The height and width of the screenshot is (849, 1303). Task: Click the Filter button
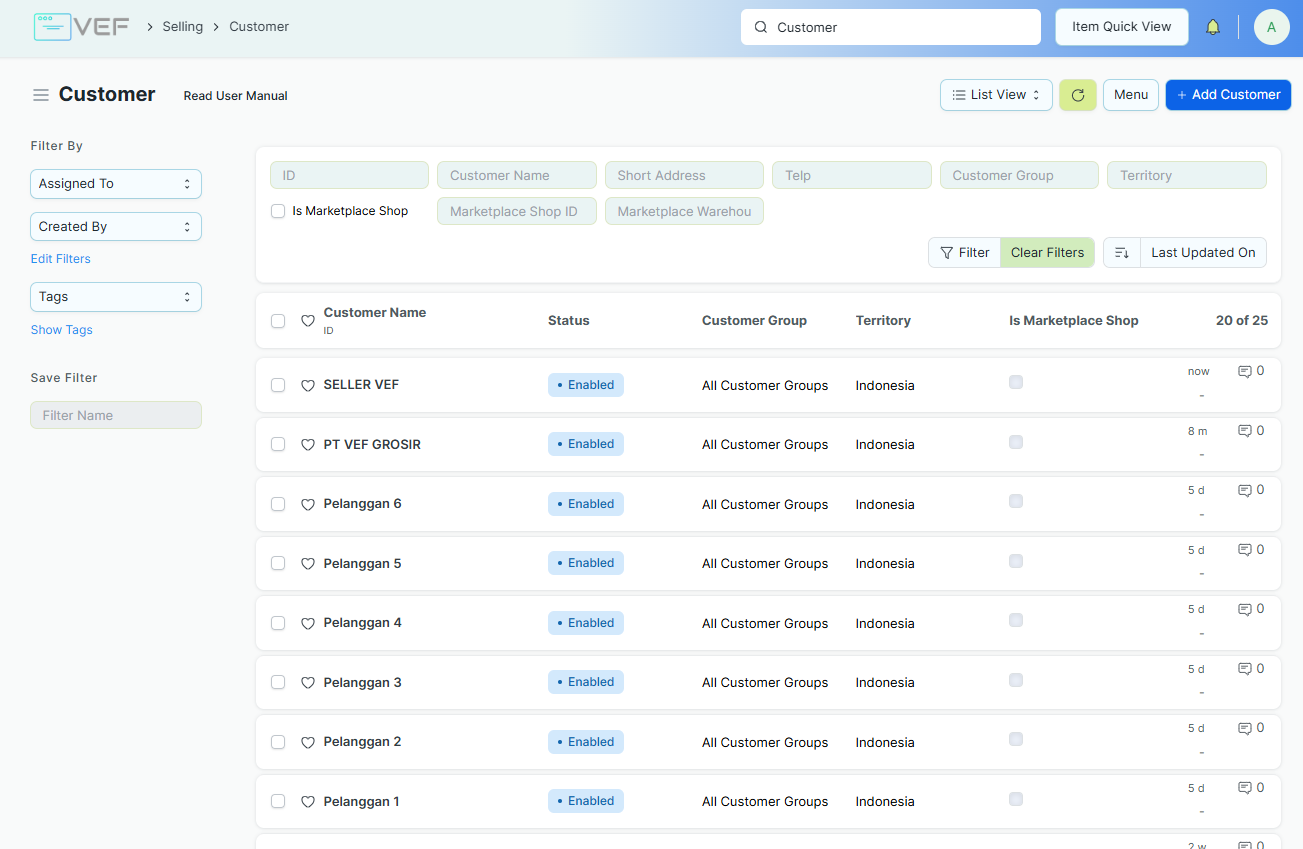pyautogui.click(x=965, y=253)
